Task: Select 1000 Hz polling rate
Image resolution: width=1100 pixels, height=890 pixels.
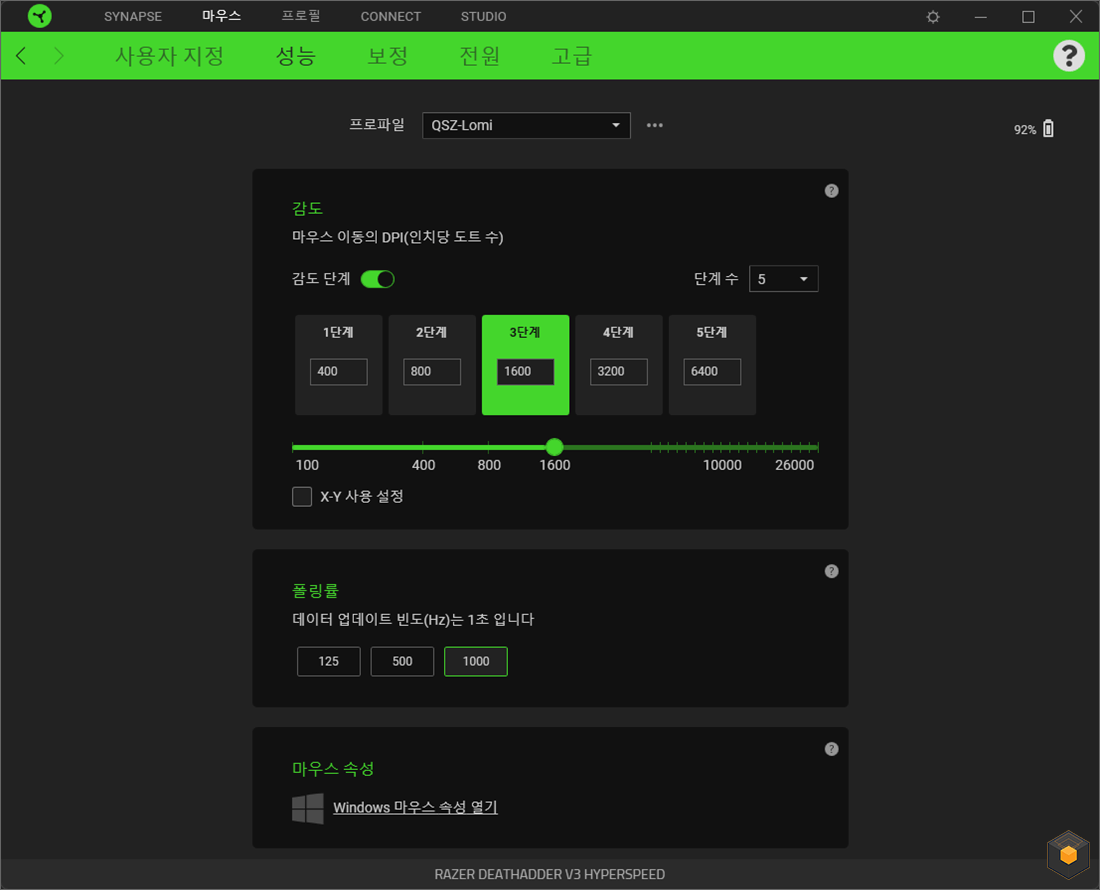Action: (x=476, y=661)
